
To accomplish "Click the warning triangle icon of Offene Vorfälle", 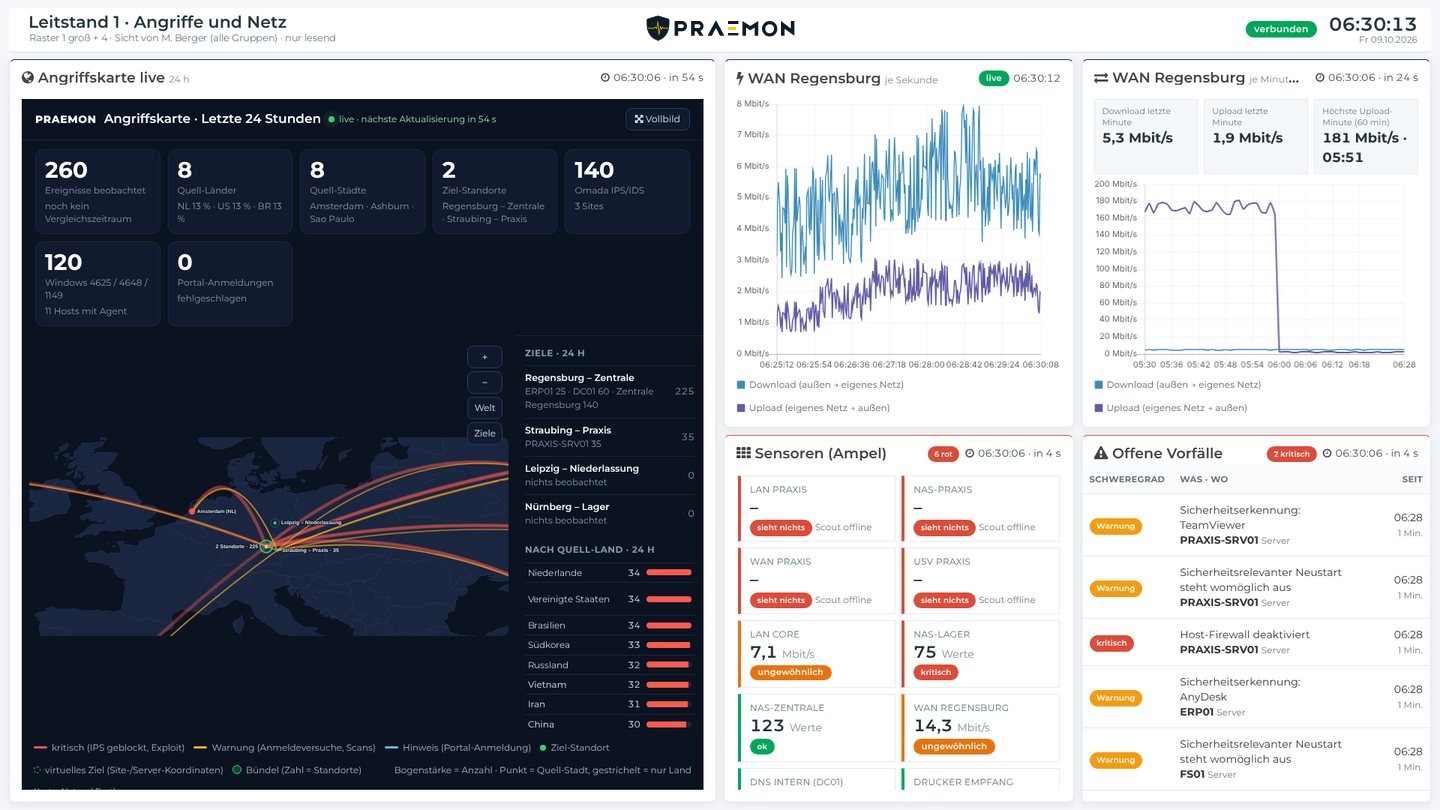I will coord(1101,453).
